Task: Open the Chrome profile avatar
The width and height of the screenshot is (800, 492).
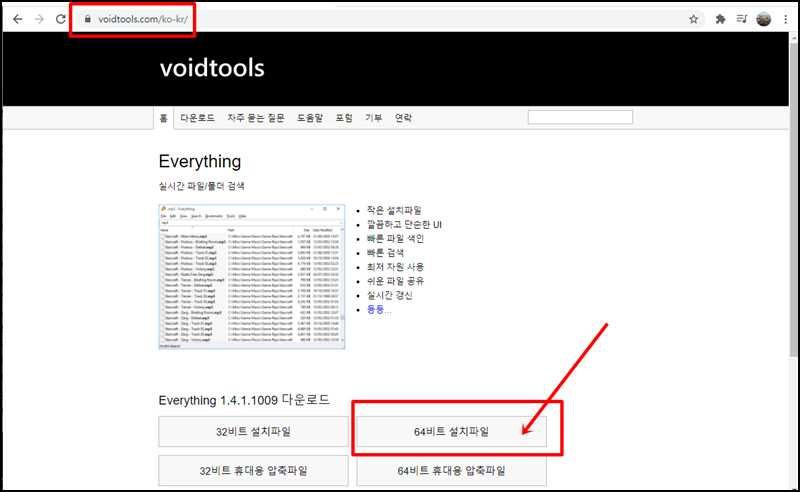Action: pyautogui.click(x=764, y=19)
